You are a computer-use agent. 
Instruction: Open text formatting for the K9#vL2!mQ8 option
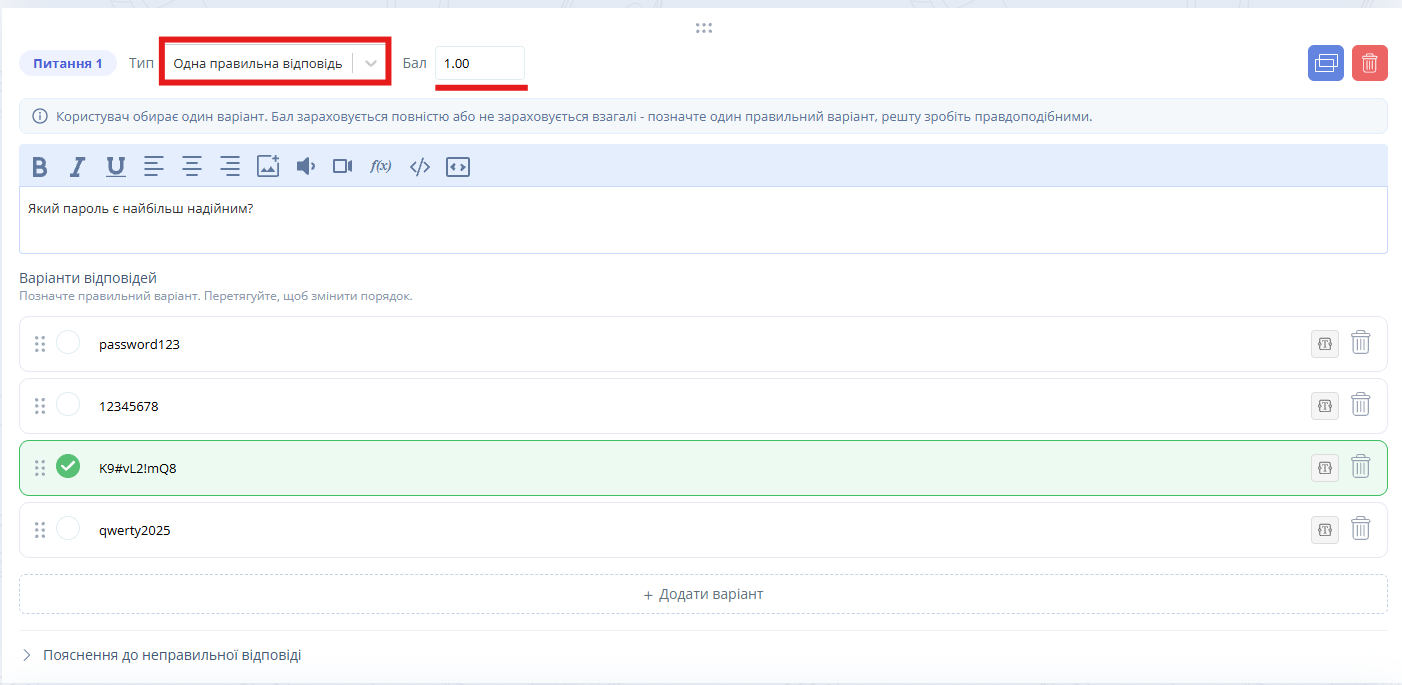click(1325, 468)
